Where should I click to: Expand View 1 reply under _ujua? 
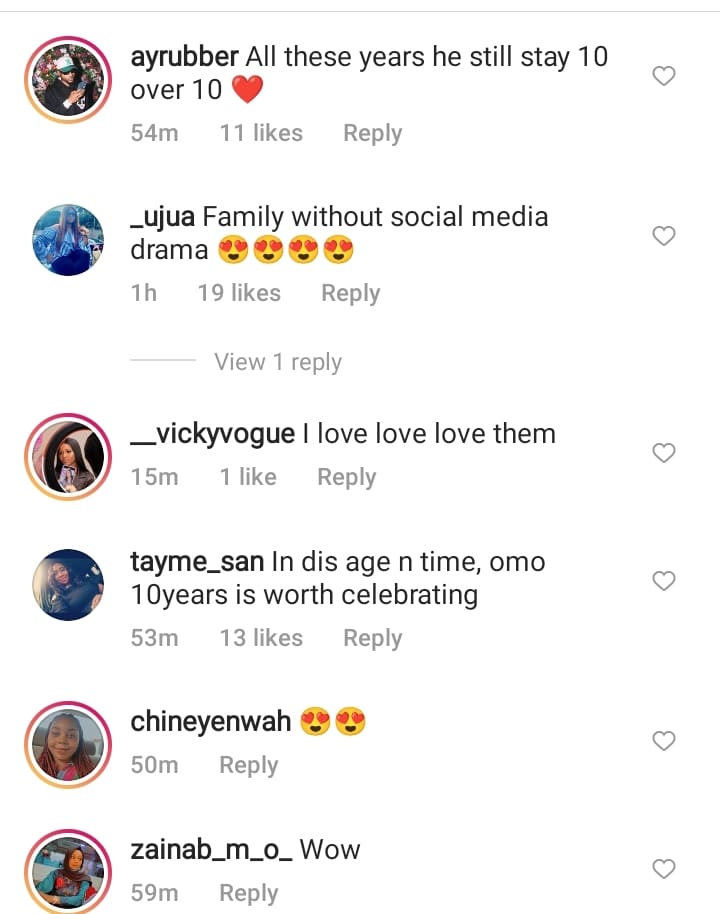pos(277,362)
